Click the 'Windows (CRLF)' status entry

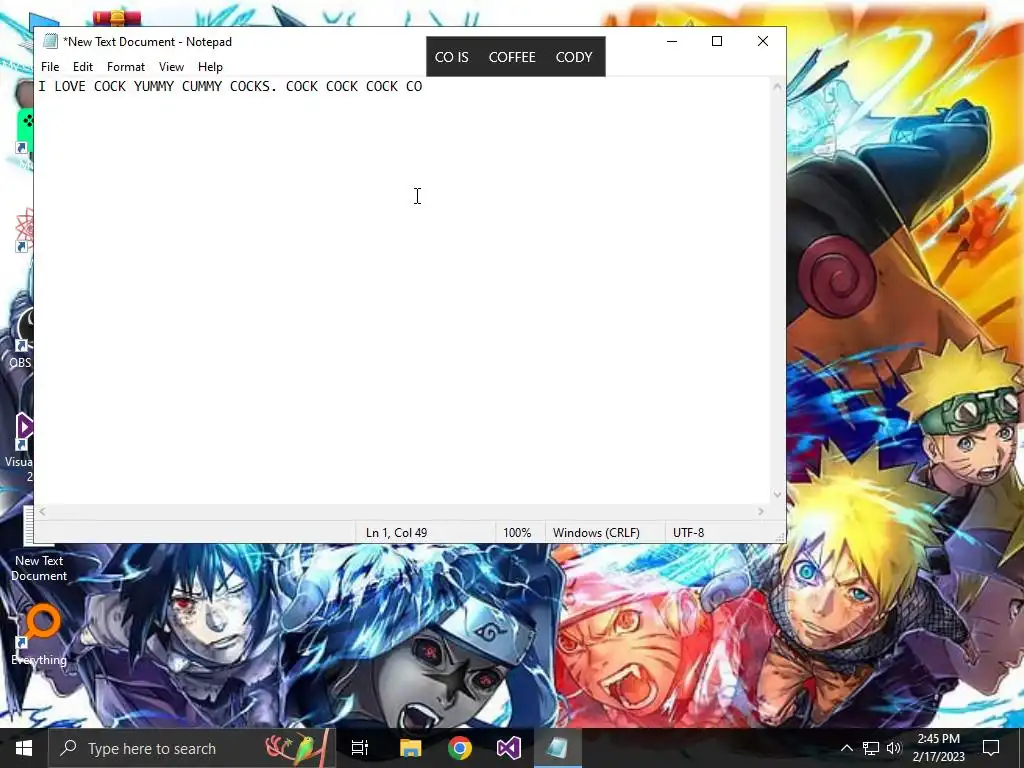(x=596, y=533)
